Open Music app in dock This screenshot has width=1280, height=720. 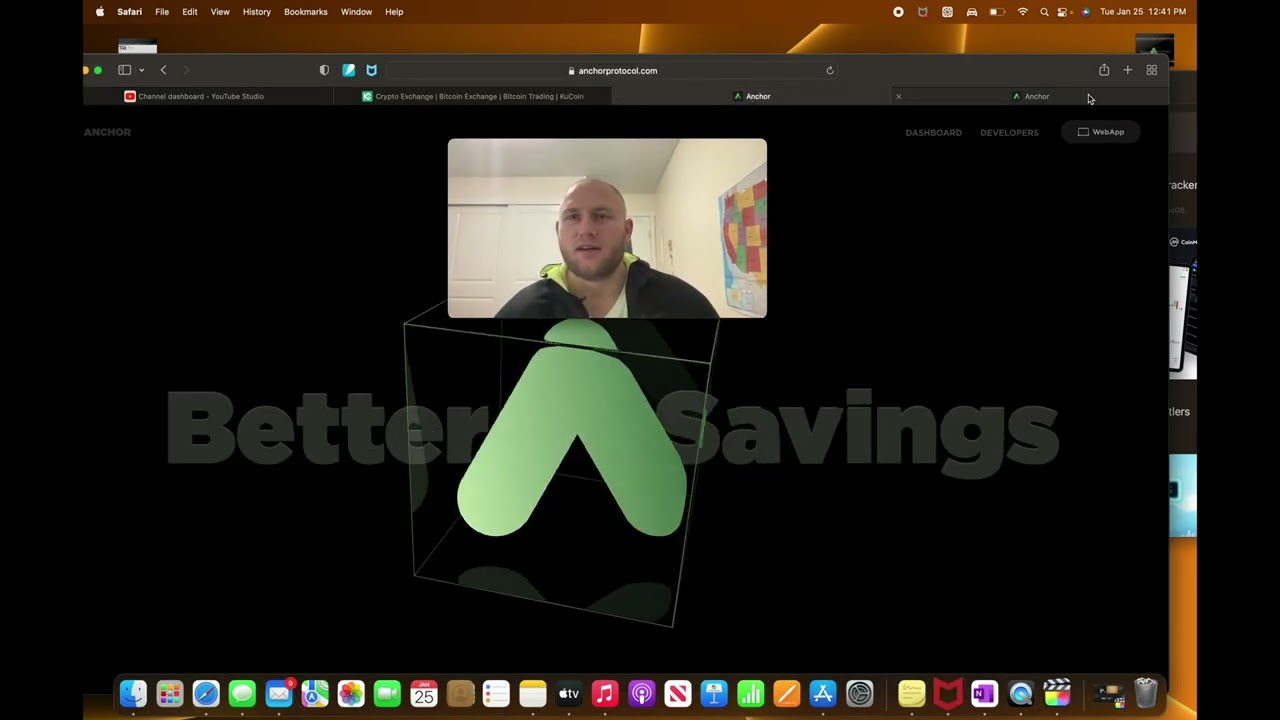pyautogui.click(x=605, y=694)
